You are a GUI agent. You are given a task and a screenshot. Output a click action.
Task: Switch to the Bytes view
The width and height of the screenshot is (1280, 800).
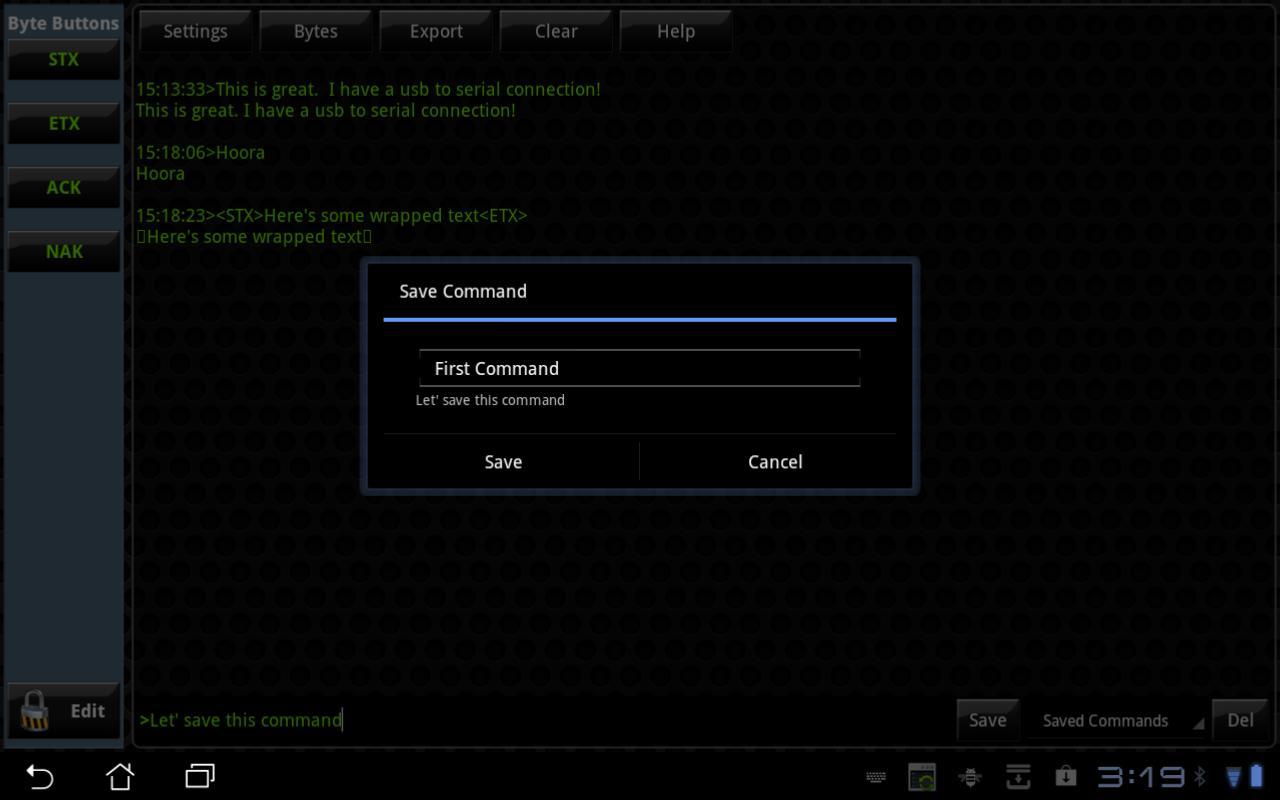tap(315, 31)
